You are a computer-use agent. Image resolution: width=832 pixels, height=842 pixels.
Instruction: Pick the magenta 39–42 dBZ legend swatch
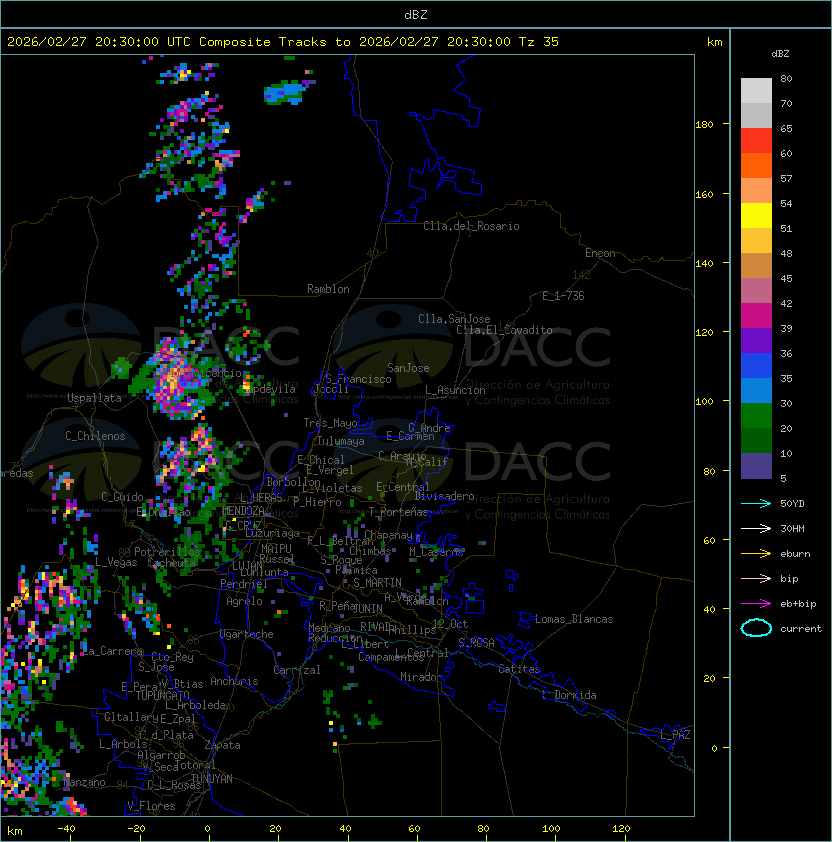(756, 316)
